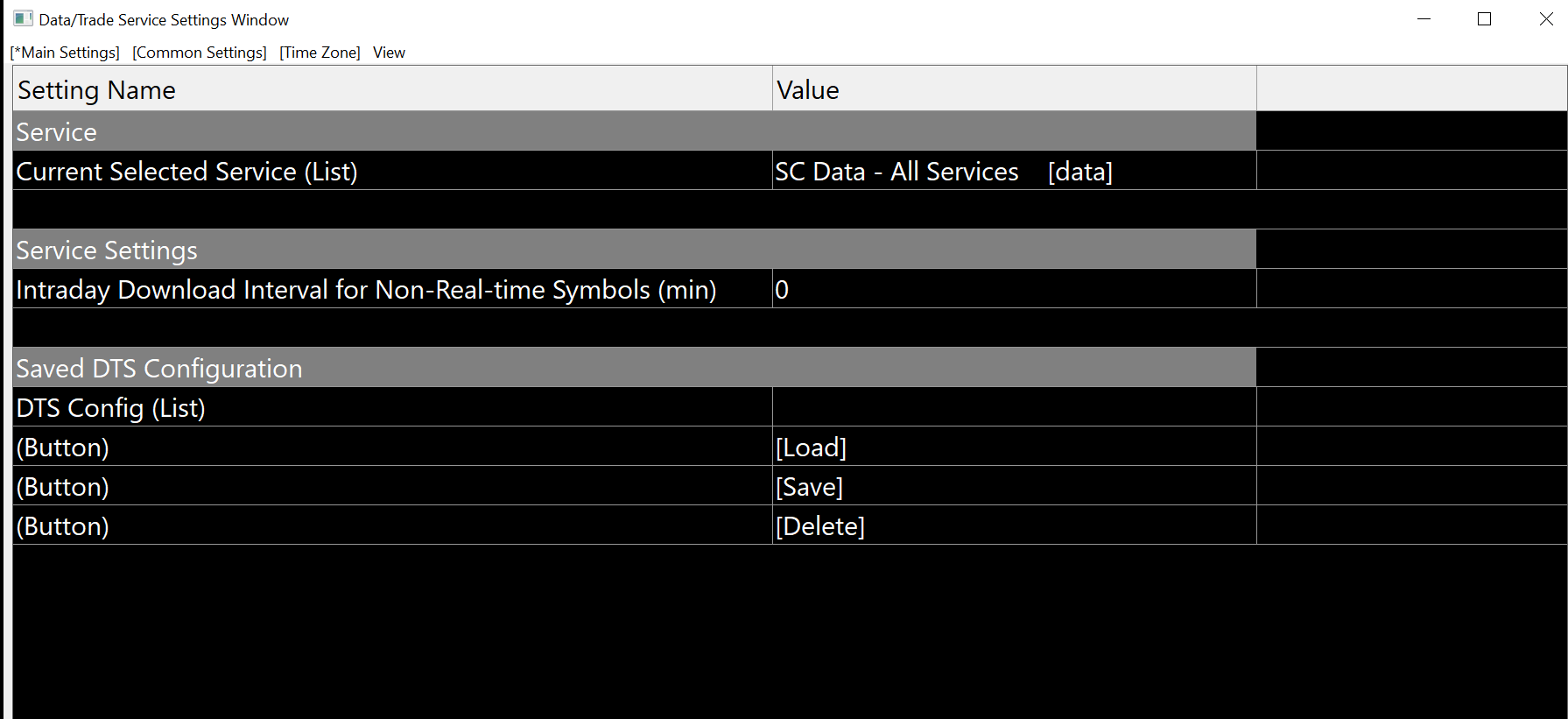The height and width of the screenshot is (719, 1568).
Task: Select the Service section header row
Action: pos(634,131)
